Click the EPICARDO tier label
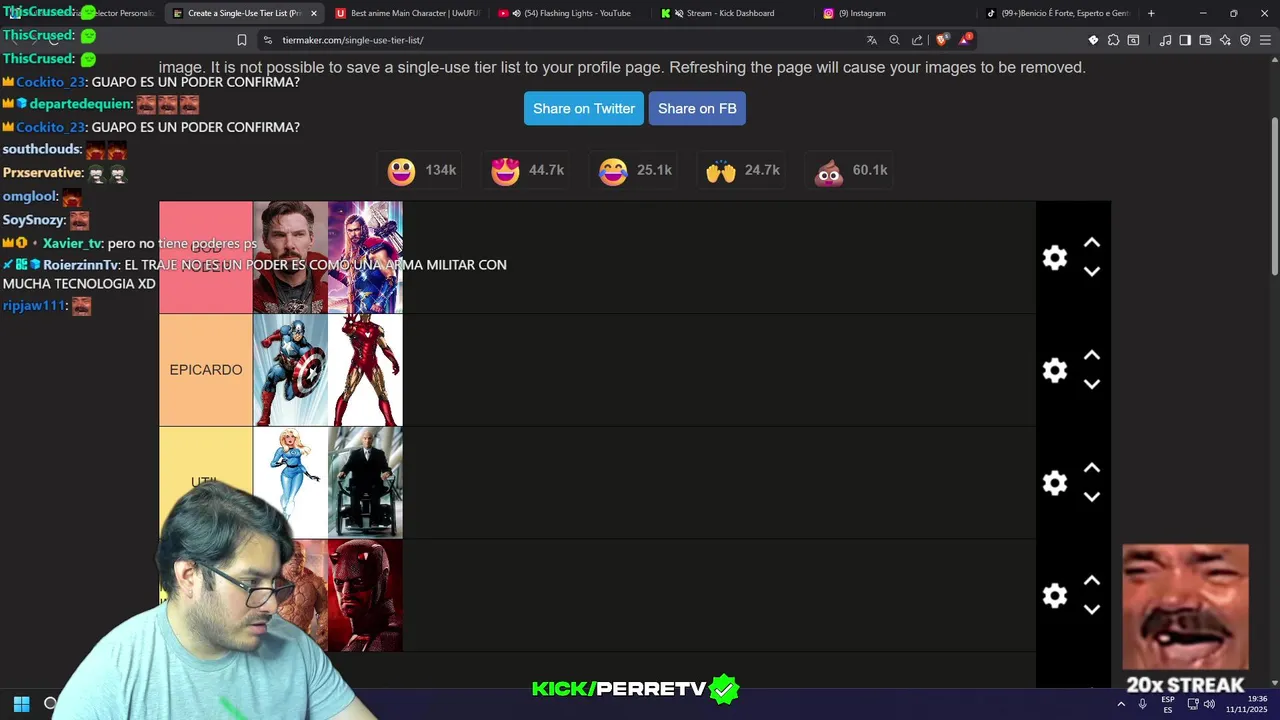 [206, 370]
